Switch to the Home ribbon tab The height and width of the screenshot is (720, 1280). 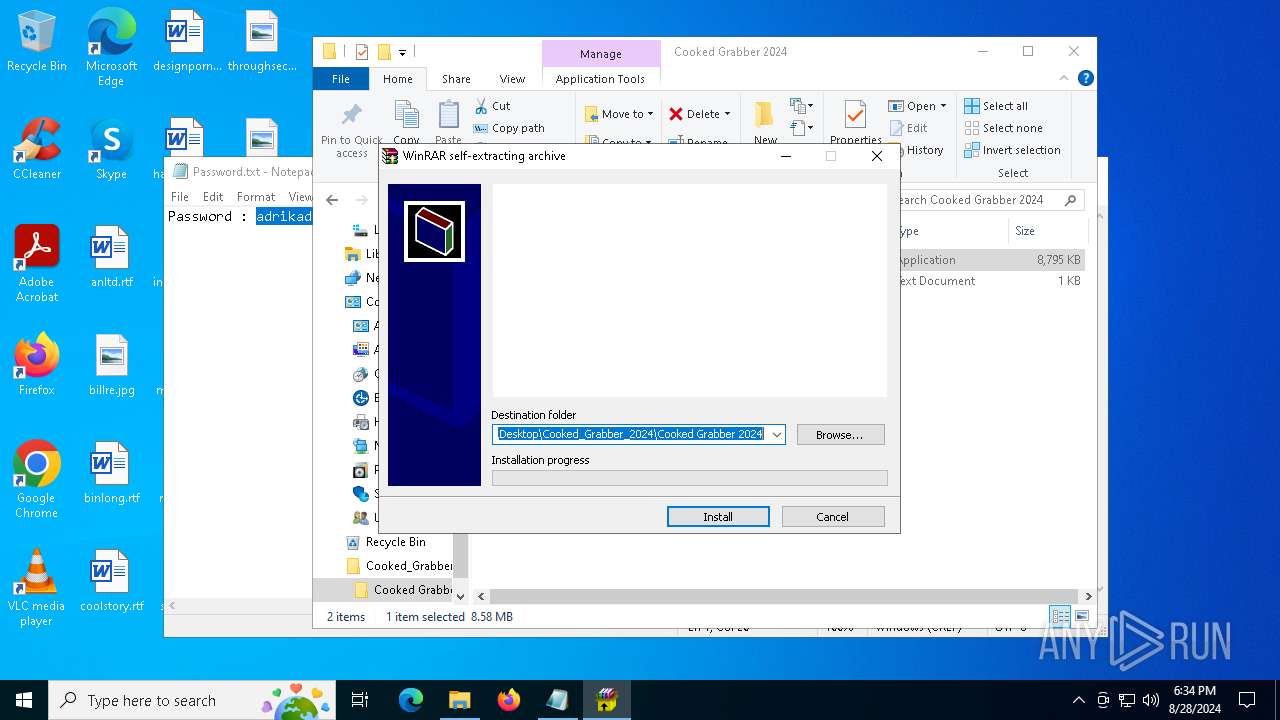[397, 79]
